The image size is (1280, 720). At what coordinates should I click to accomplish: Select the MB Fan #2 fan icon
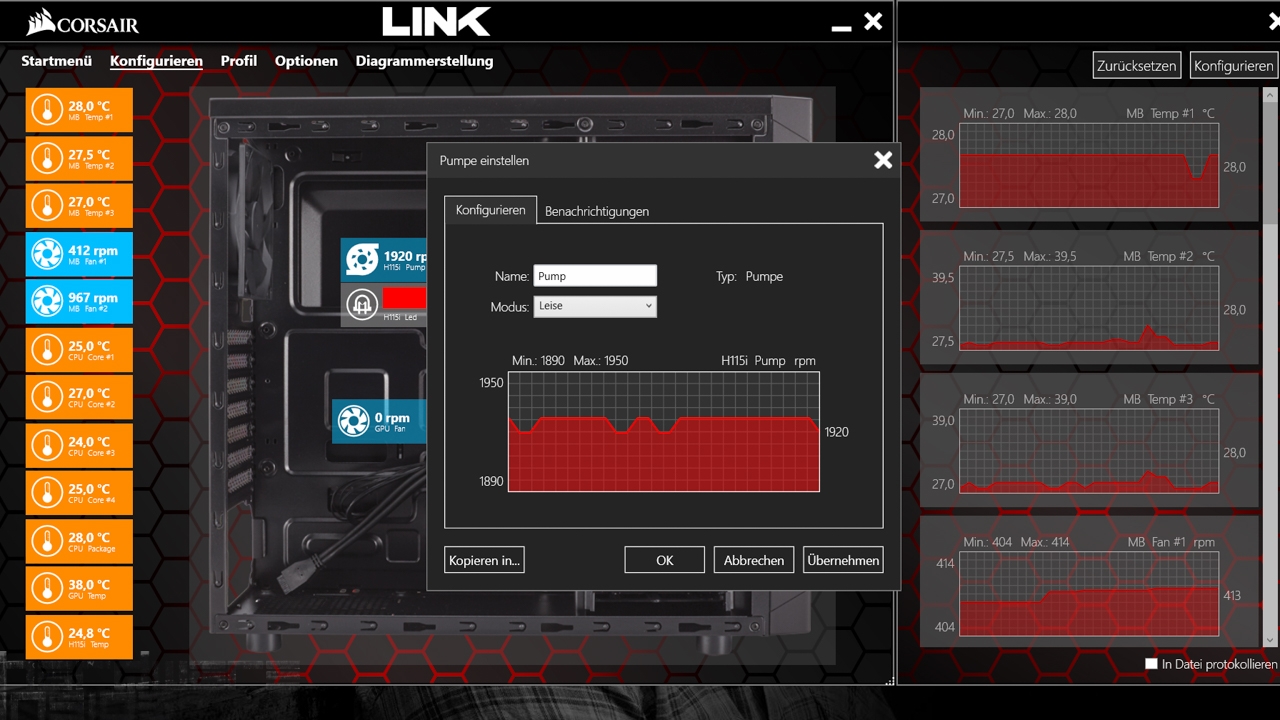47,302
